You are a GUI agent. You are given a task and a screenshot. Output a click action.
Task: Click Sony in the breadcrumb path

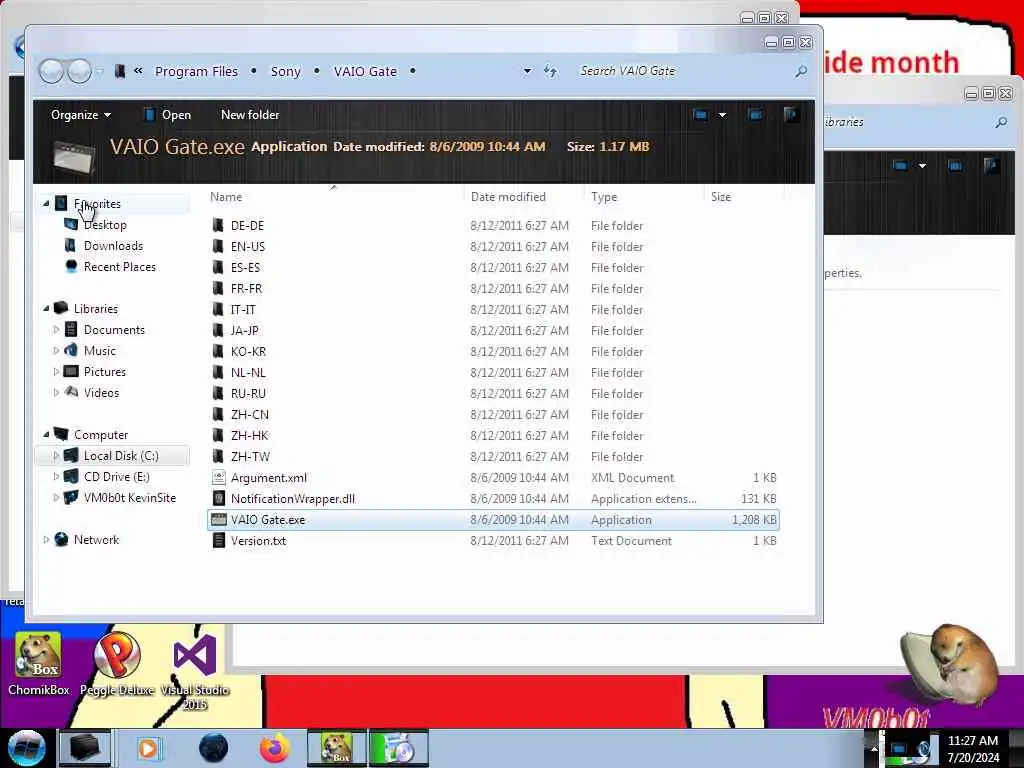pos(285,71)
